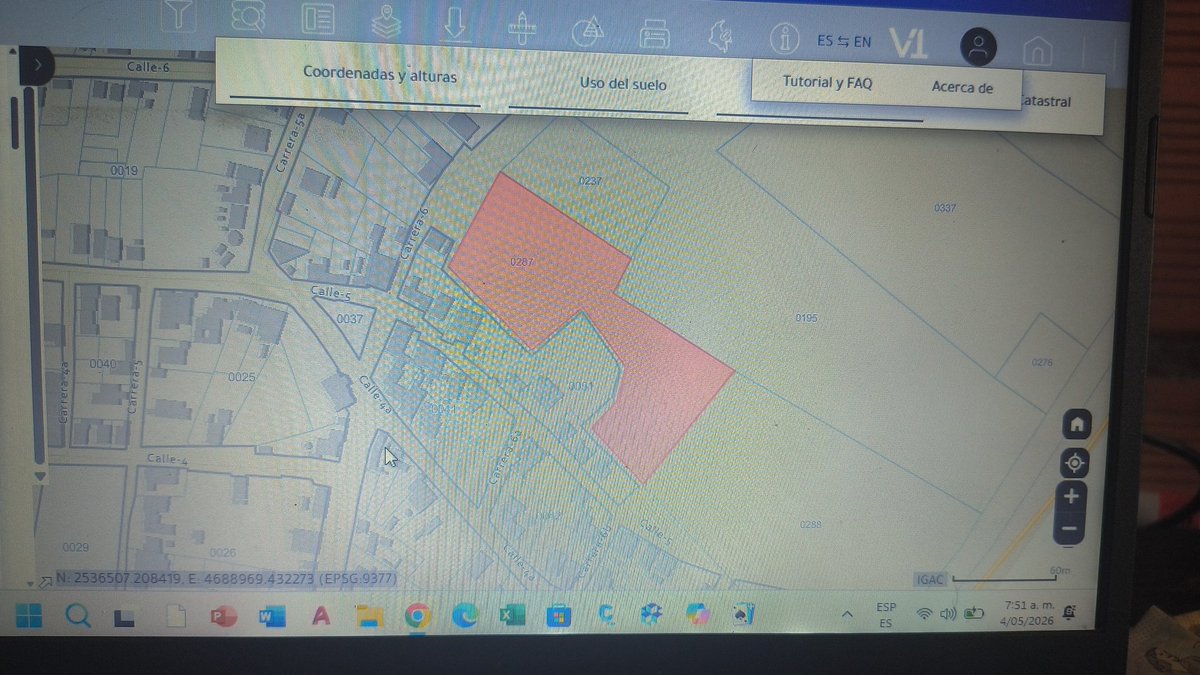
Task: Click the print icon
Action: [x=654, y=34]
